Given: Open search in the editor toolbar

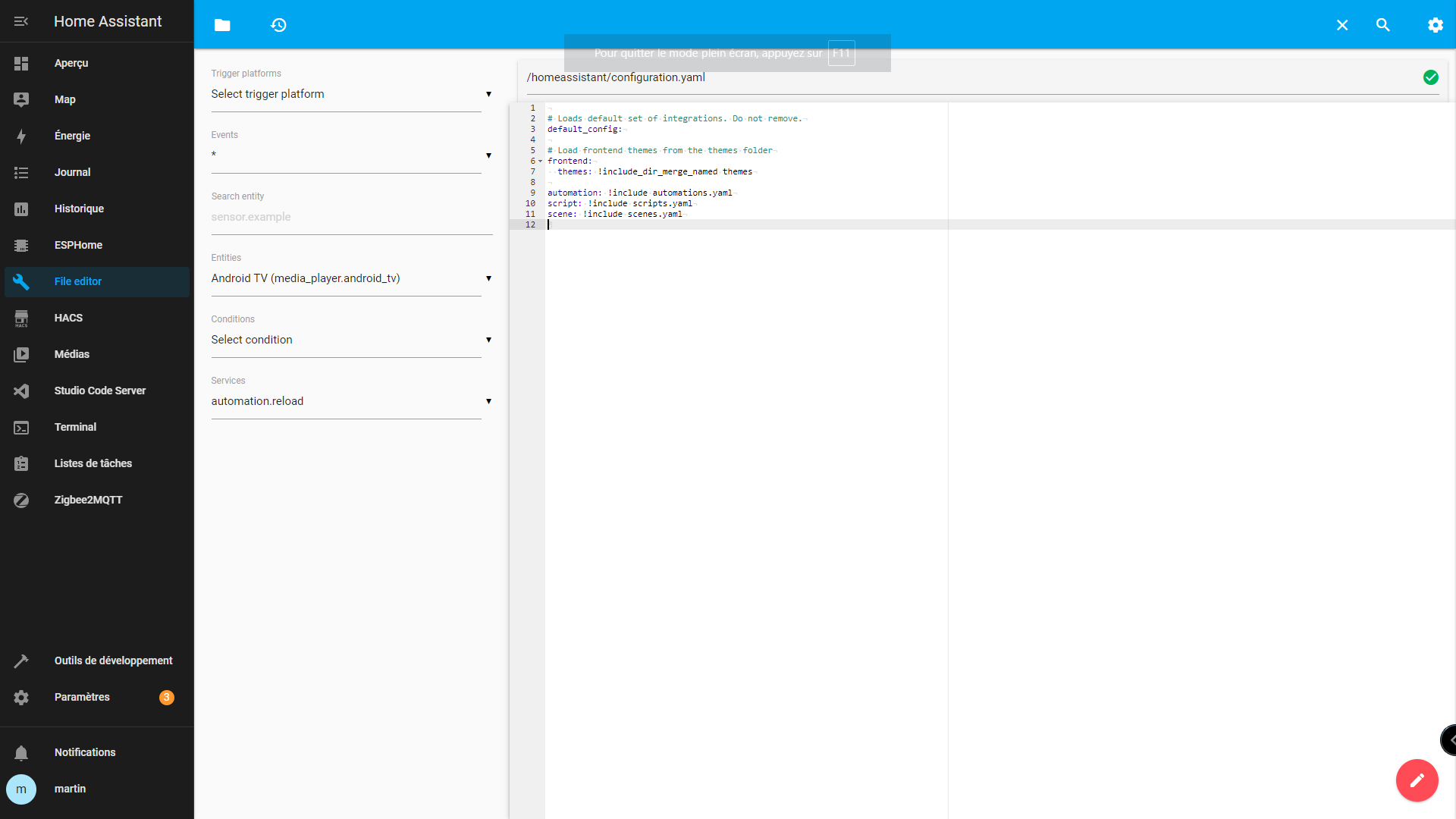Looking at the screenshot, I should coord(1382,25).
